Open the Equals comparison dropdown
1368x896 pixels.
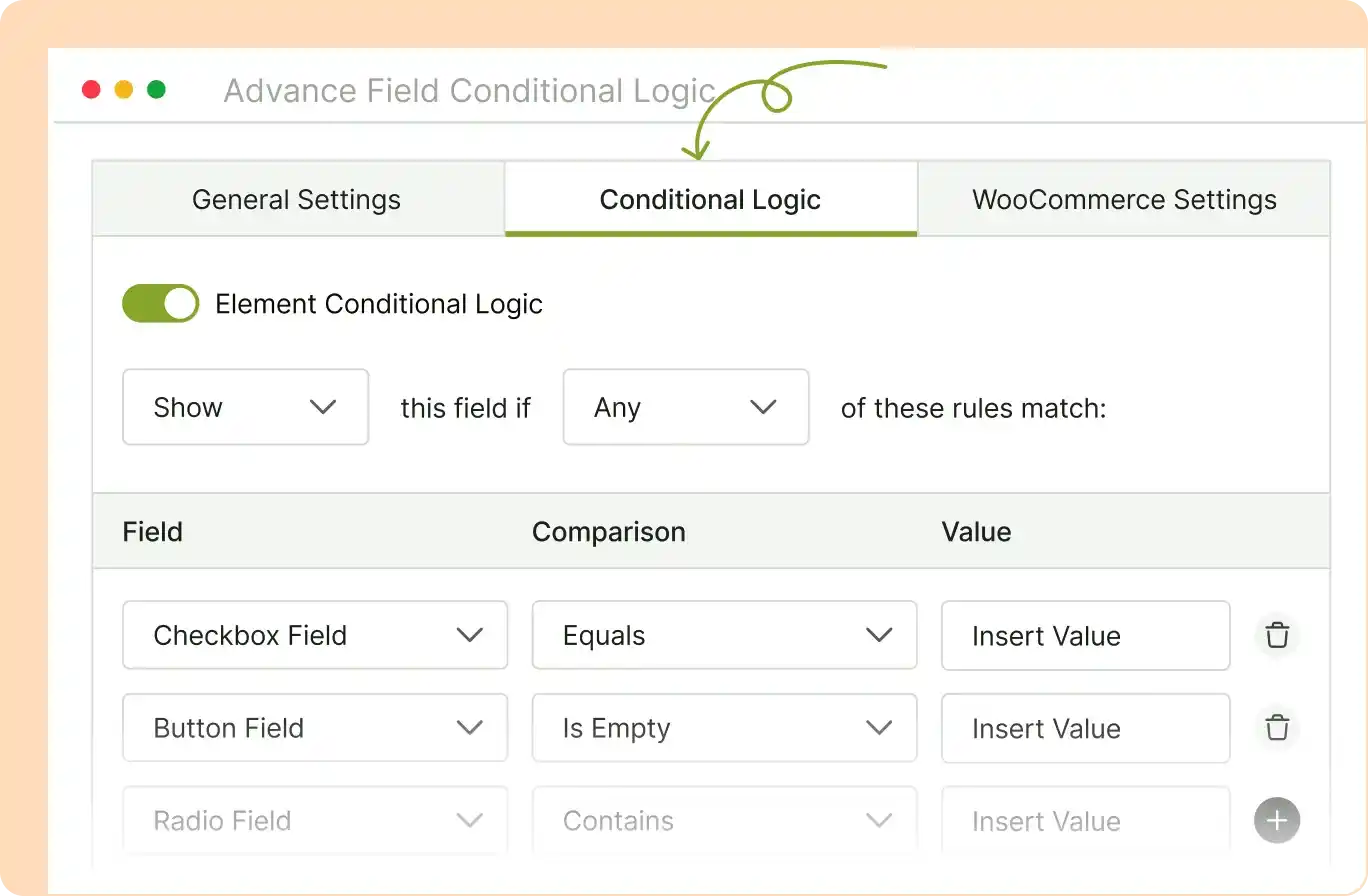point(724,635)
